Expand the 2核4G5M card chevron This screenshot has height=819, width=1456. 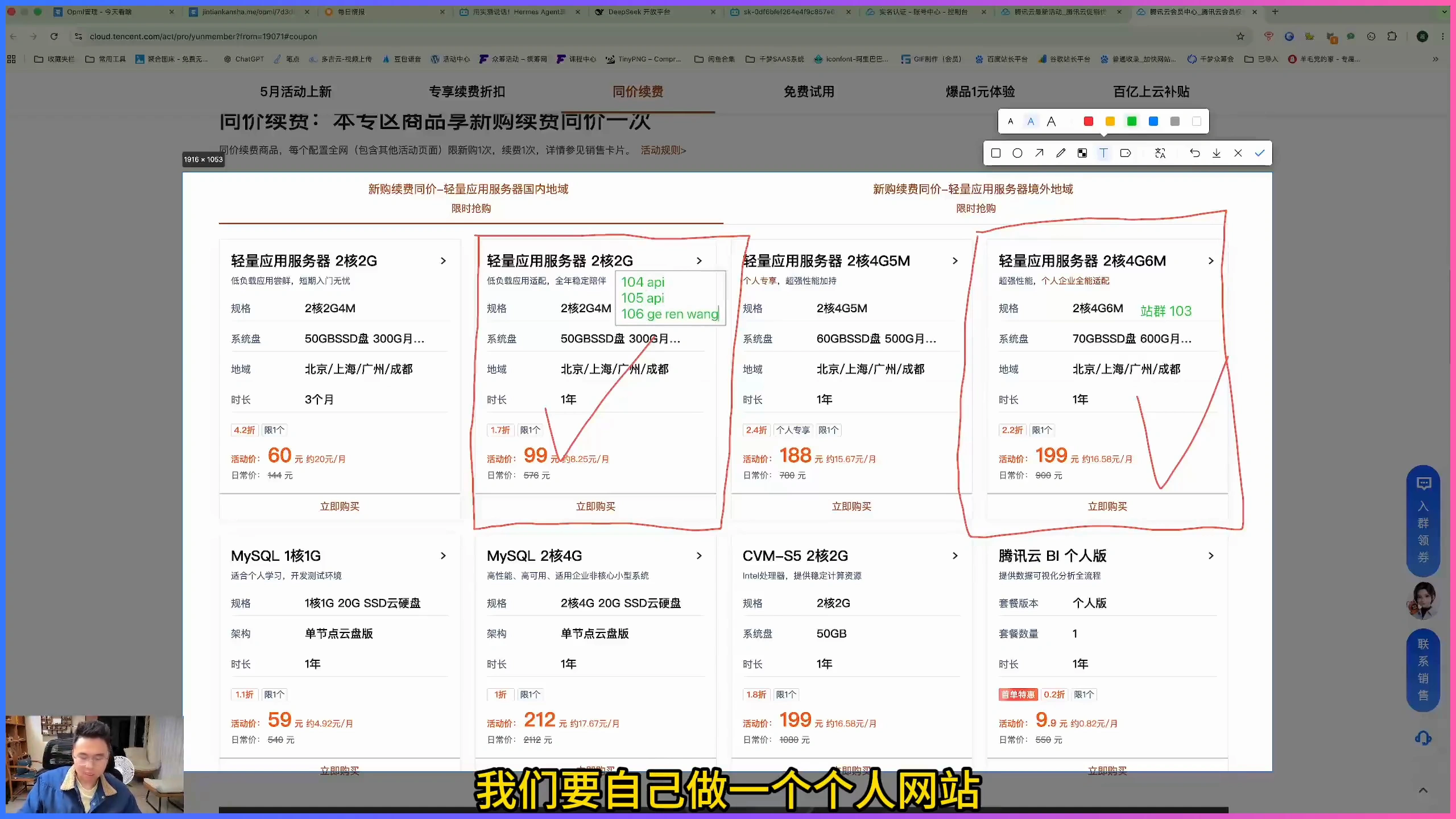[955, 260]
